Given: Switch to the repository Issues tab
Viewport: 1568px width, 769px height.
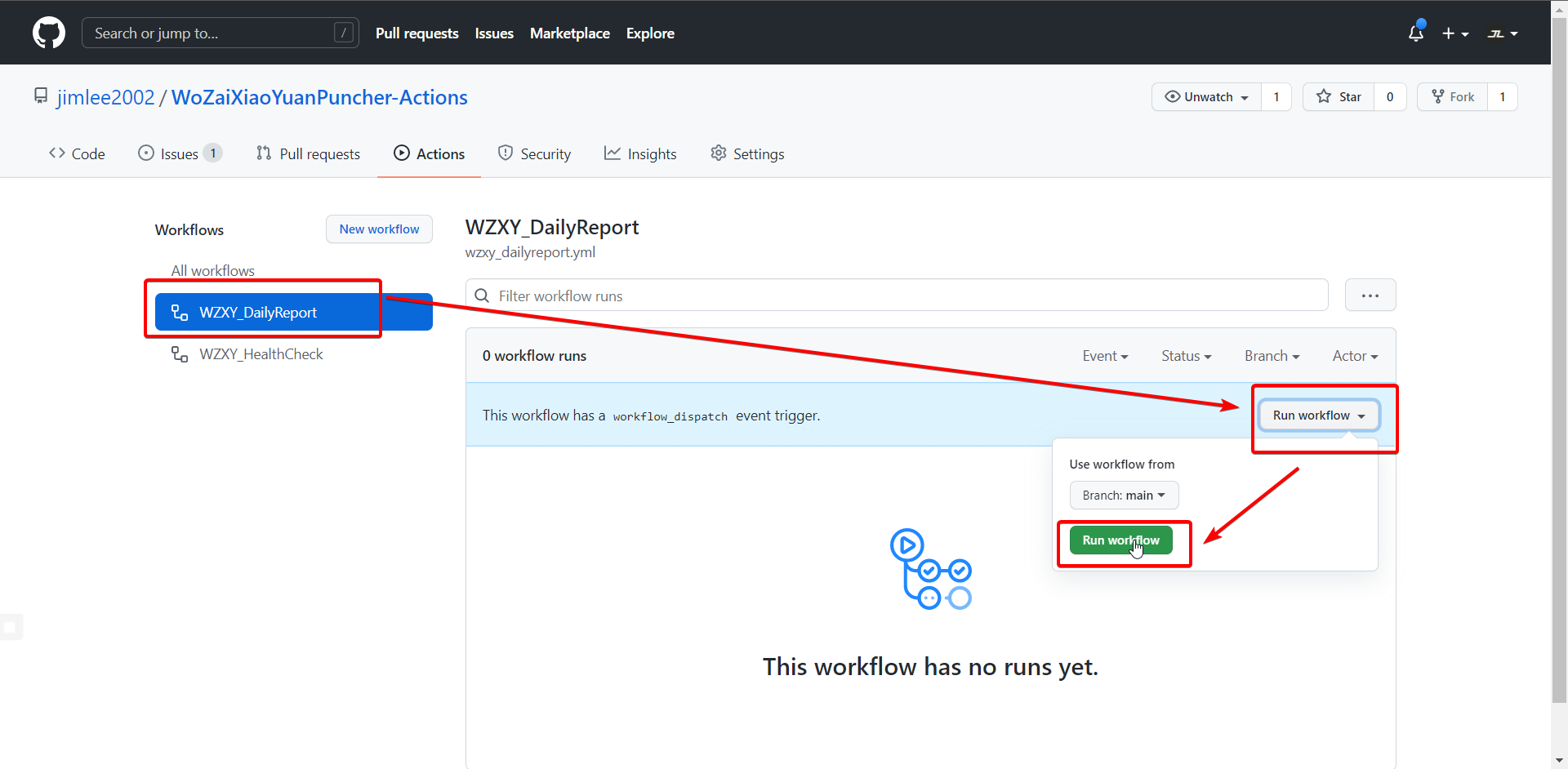Looking at the screenshot, I should 180,153.
